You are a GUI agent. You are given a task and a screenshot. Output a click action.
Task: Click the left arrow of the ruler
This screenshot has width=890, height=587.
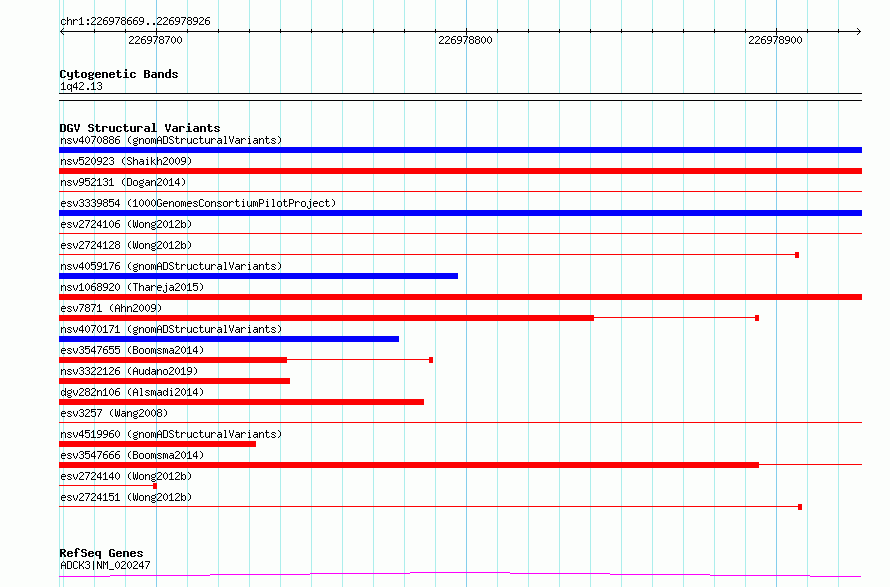[x=62, y=31]
